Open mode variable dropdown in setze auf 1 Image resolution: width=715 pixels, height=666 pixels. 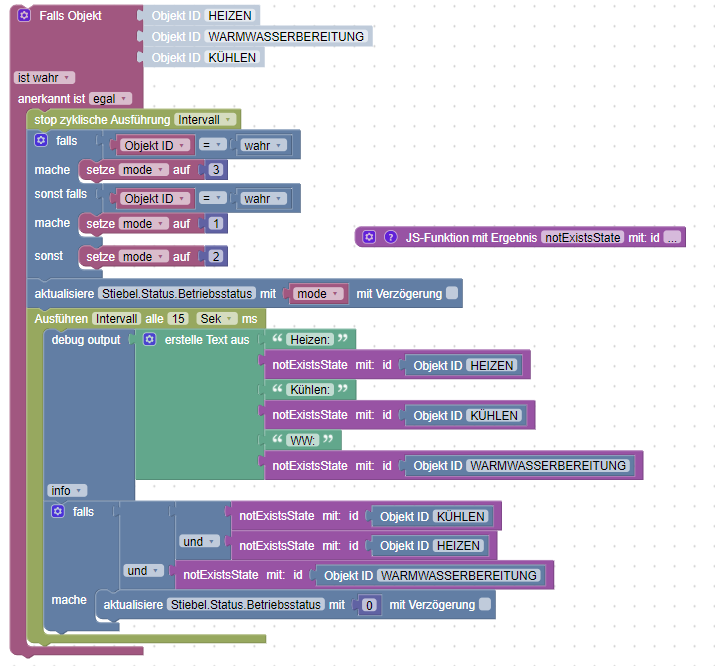point(144,223)
